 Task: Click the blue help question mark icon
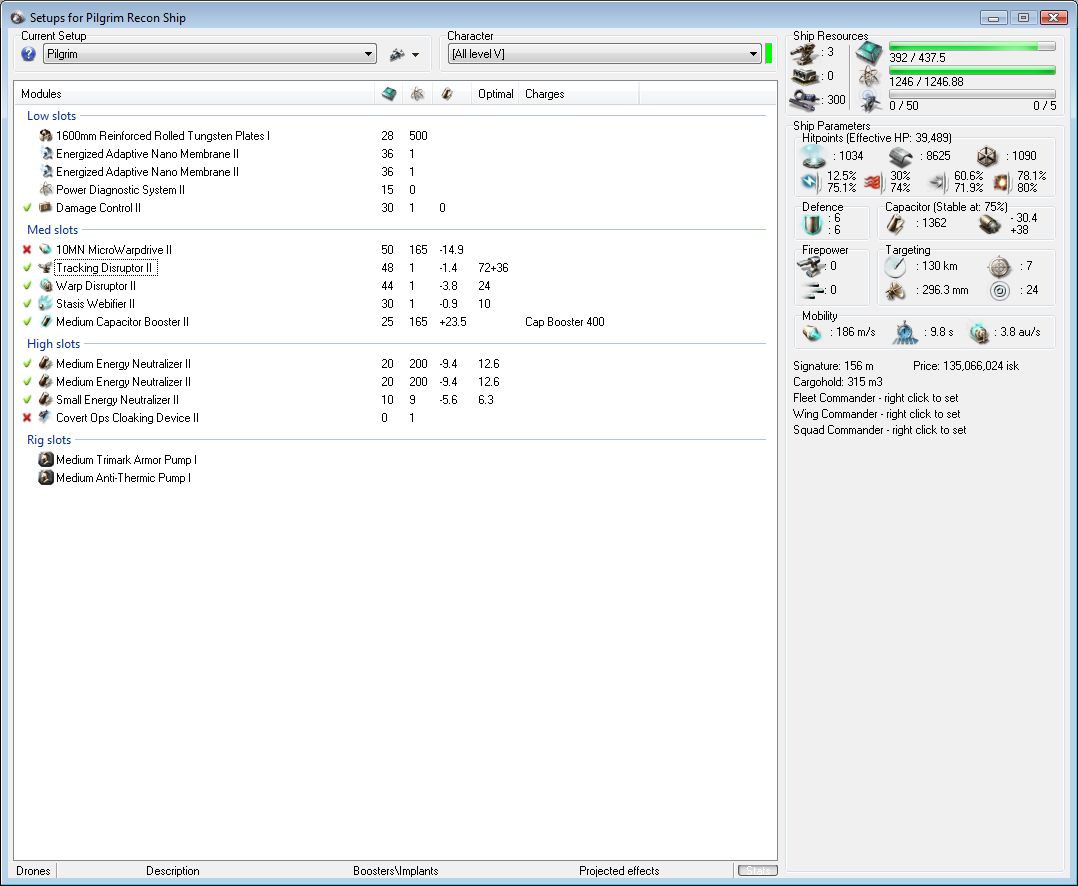tap(28, 54)
